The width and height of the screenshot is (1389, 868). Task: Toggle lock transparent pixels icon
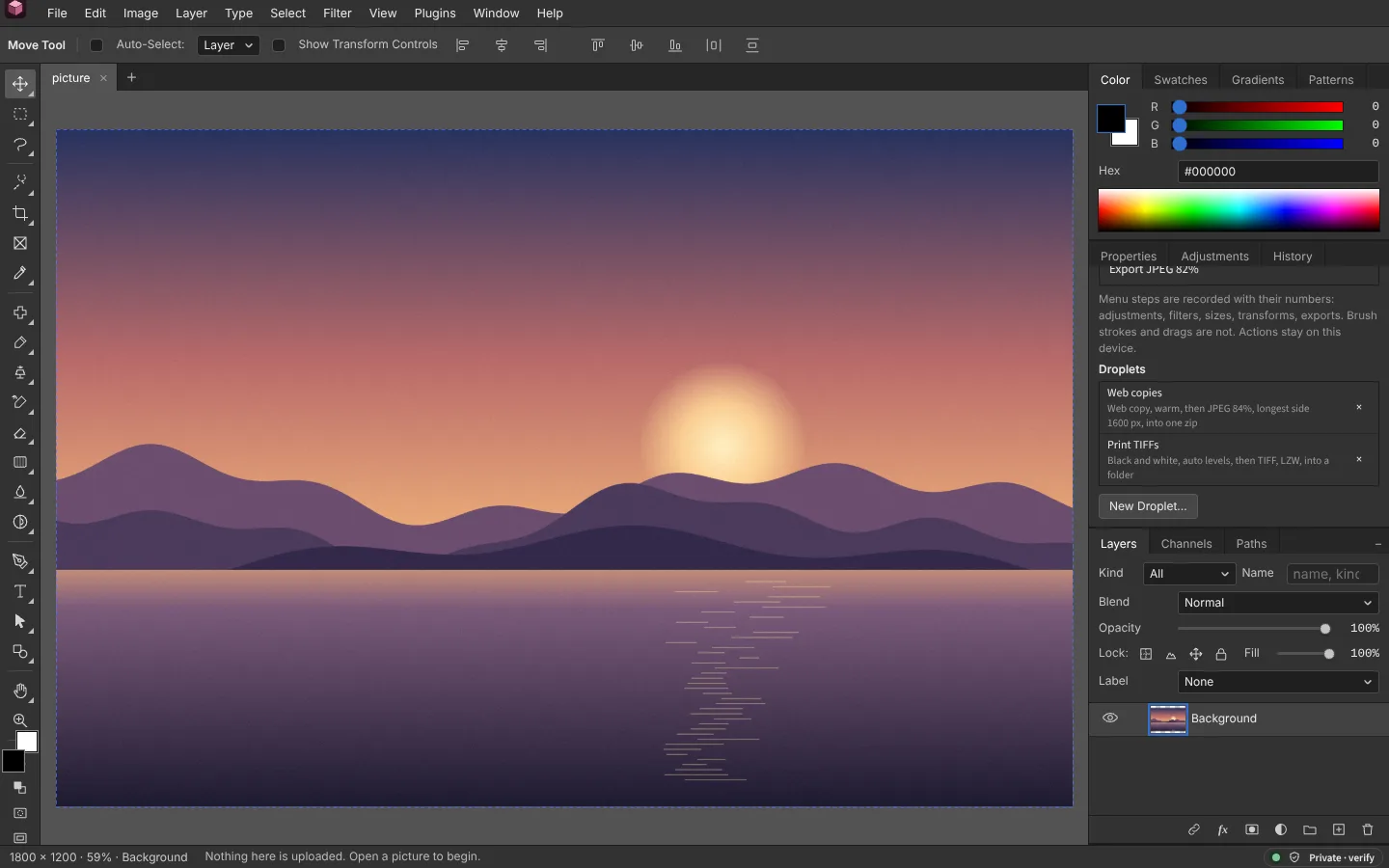click(x=1146, y=654)
